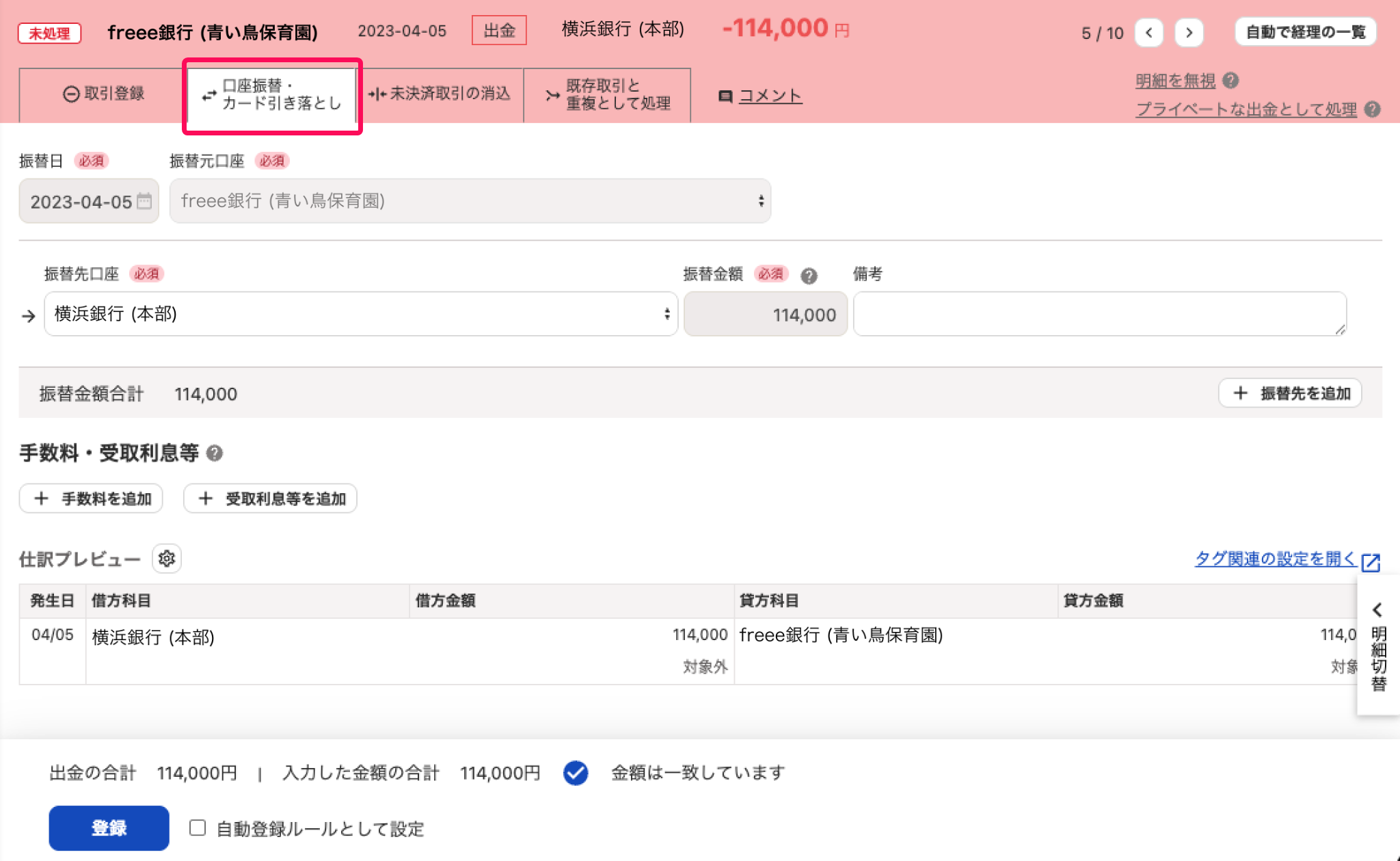Click the 出金 label badge
The image size is (1400, 861).
pyautogui.click(x=499, y=31)
